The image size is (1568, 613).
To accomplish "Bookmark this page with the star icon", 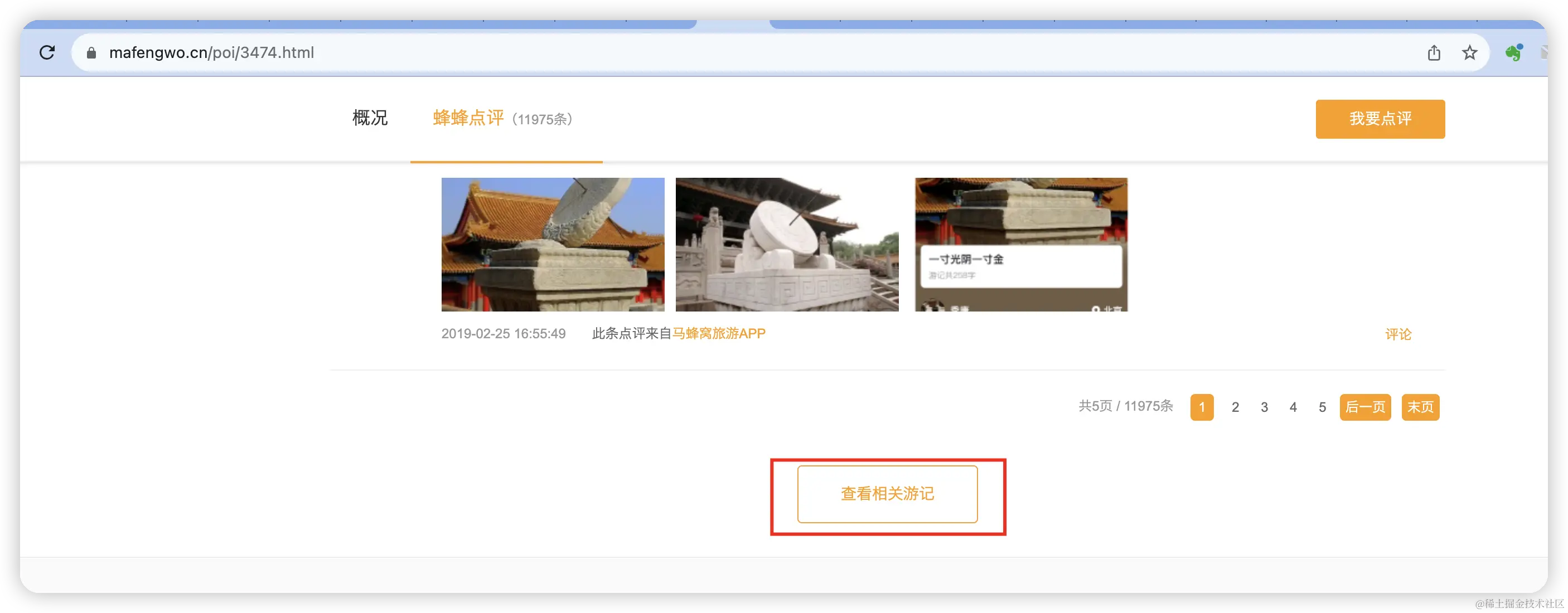I will tap(1469, 53).
